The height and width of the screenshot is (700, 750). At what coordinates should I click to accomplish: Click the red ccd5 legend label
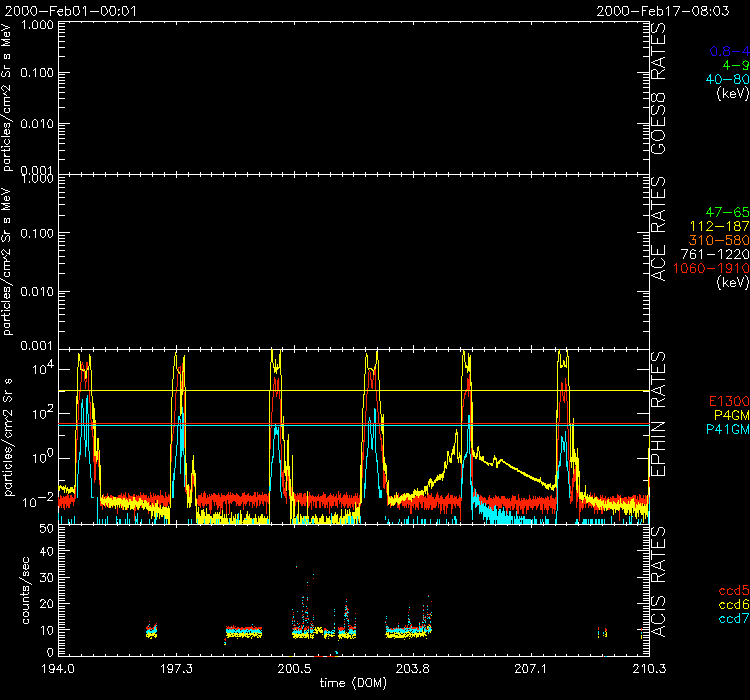point(733,591)
